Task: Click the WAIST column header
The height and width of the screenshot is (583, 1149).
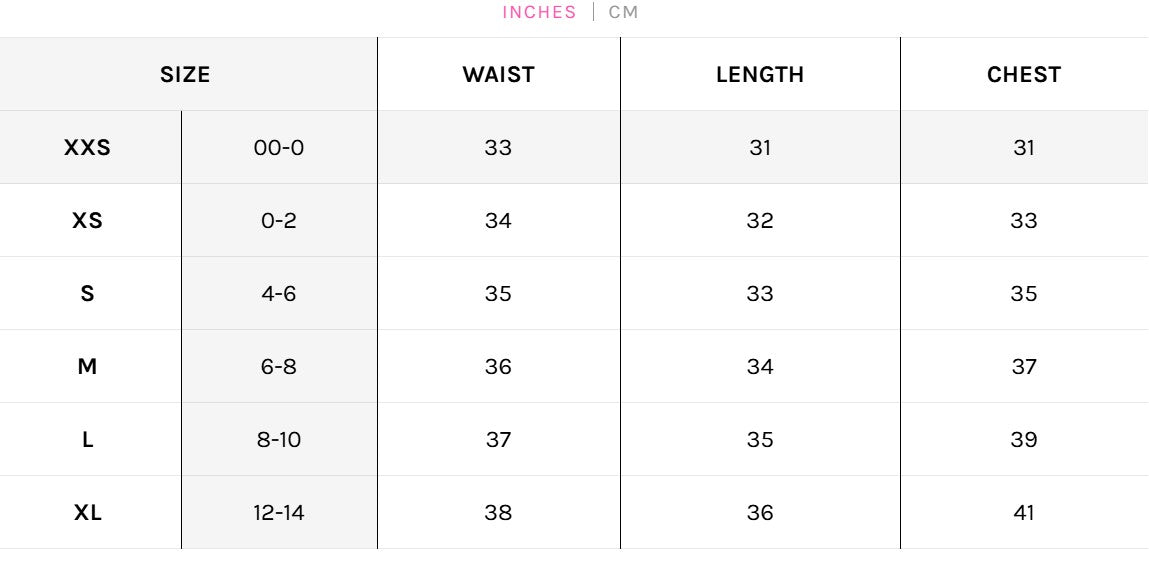Action: [498, 75]
